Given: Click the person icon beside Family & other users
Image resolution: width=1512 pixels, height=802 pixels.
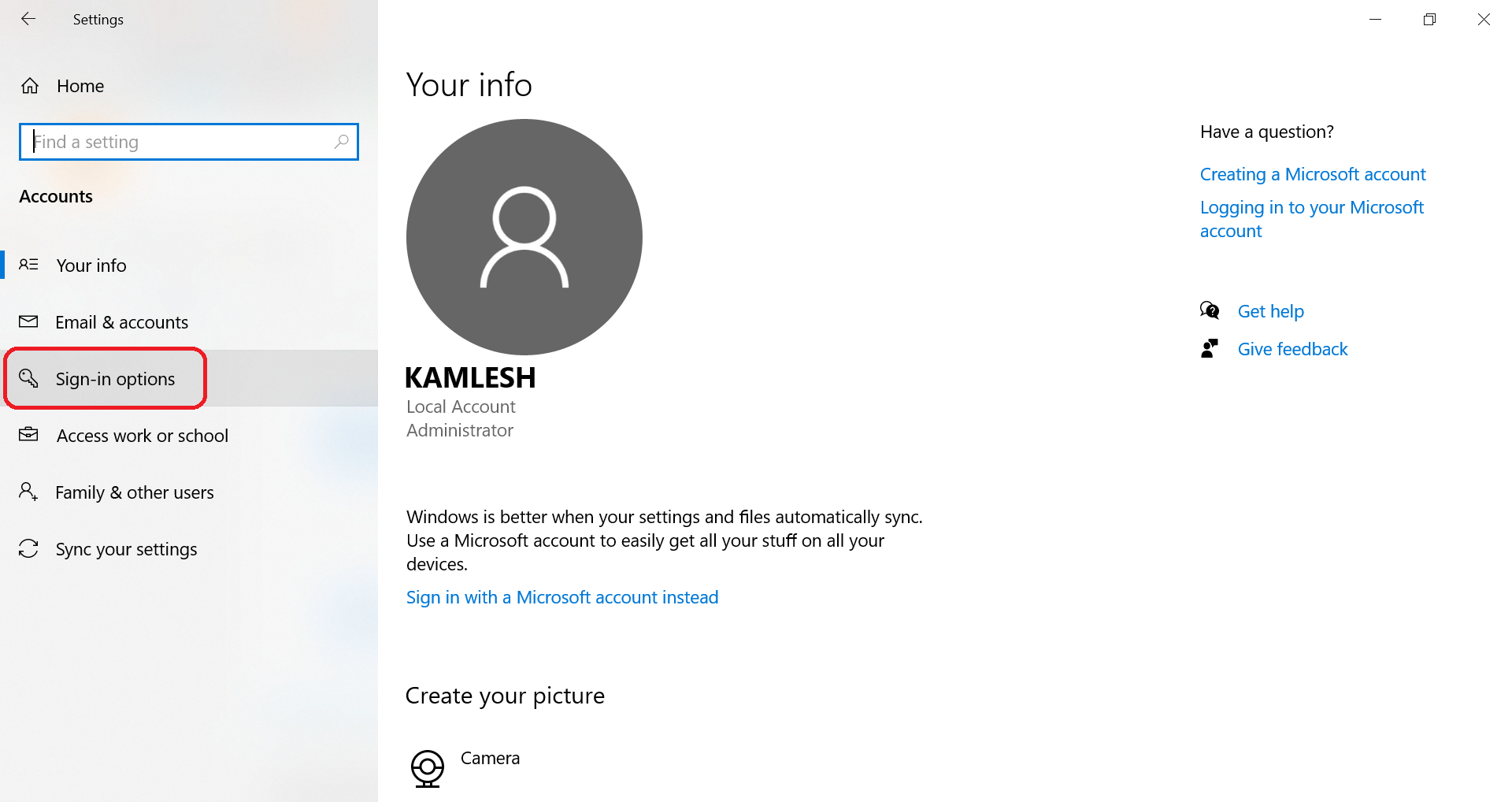Looking at the screenshot, I should point(29,492).
